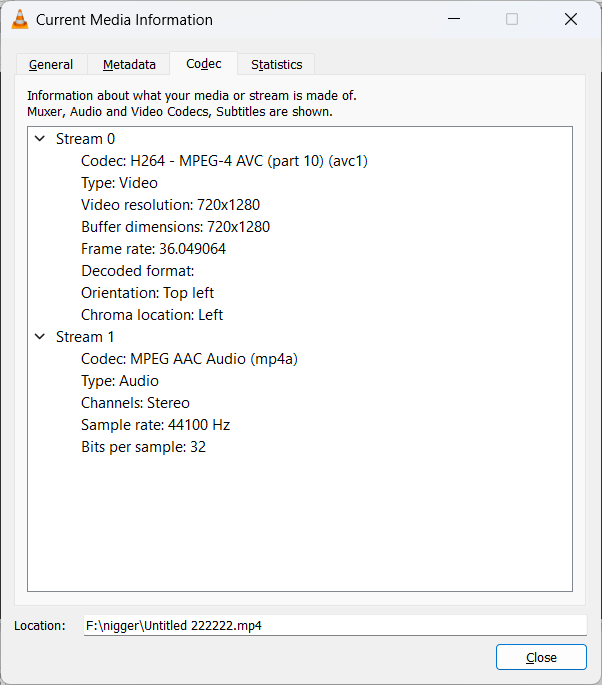The image size is (602, 685).
Task: Pick the Buffer dimensions row
Action: coord(175,227)
